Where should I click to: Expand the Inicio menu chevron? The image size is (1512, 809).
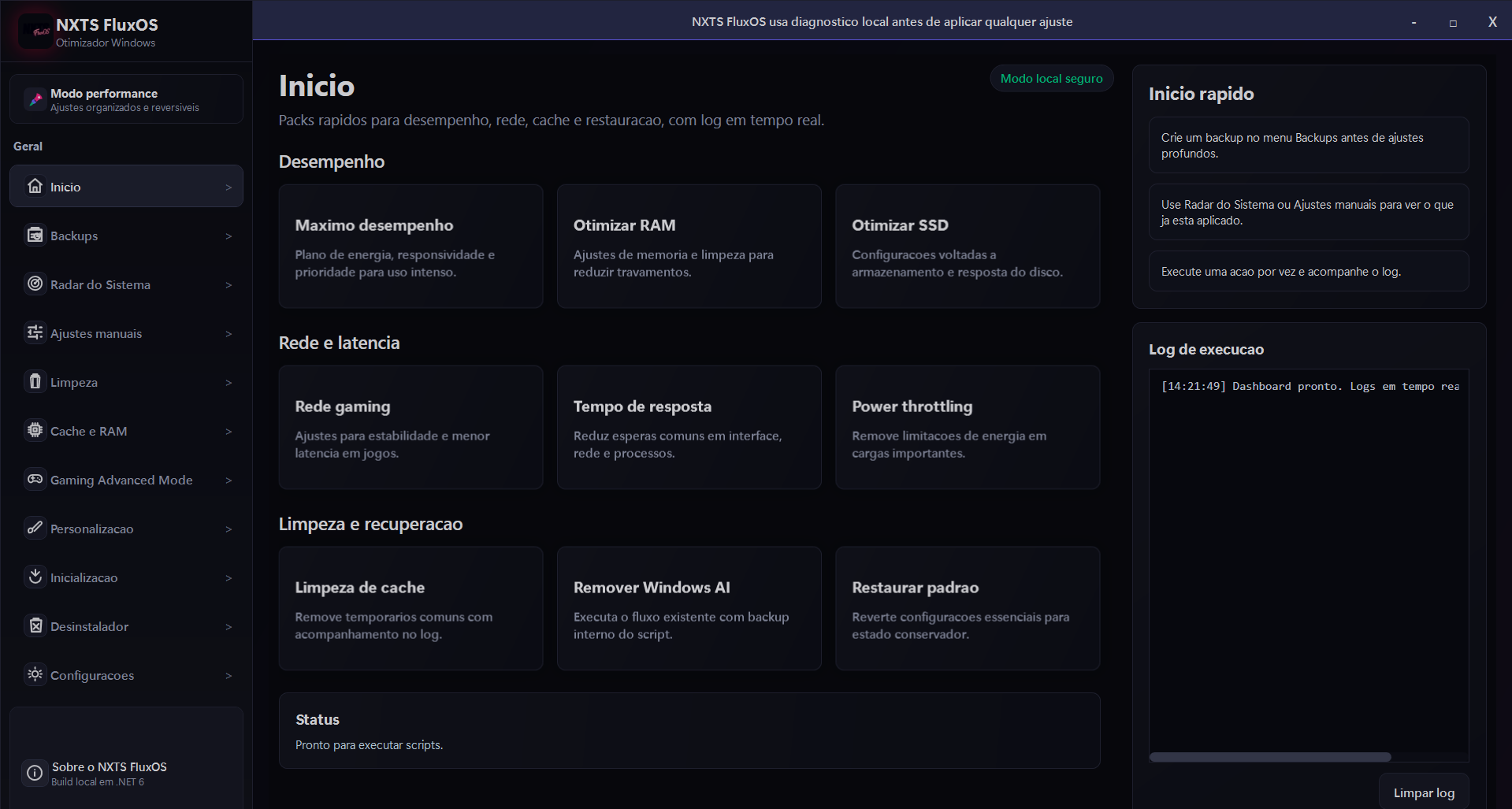point(228,187)
